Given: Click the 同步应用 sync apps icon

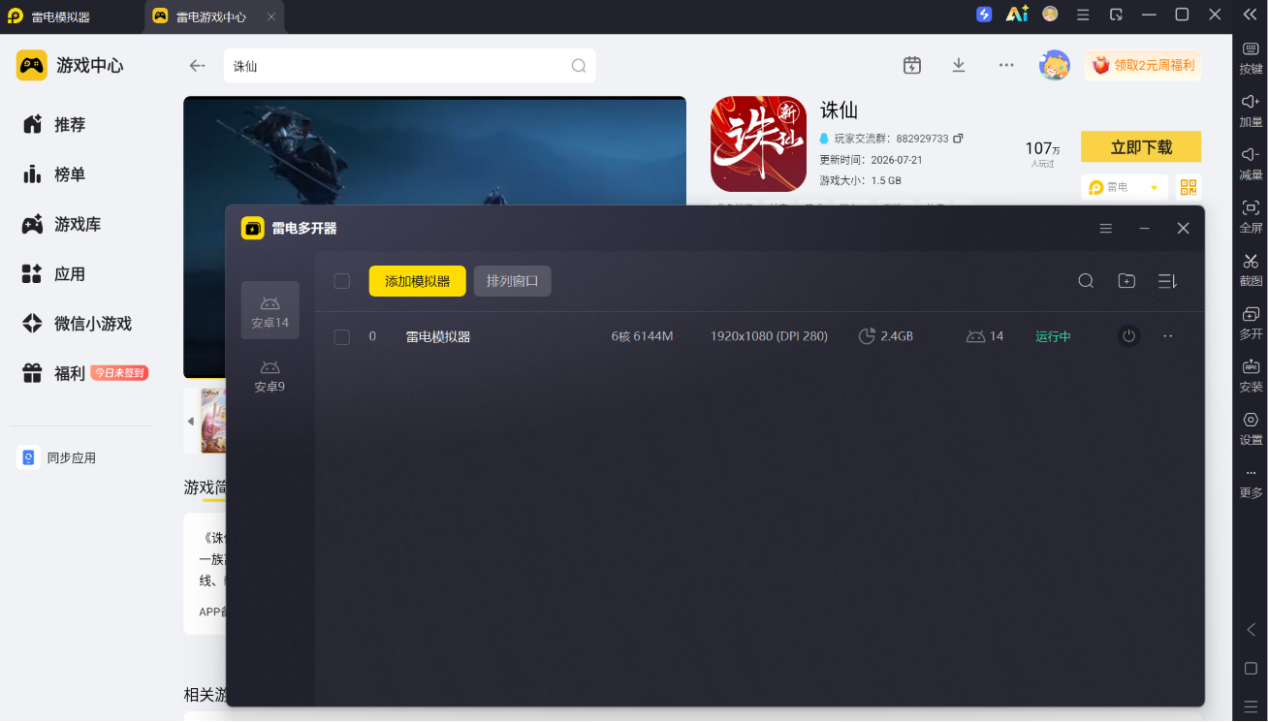Looking at the screenshot, I should pyautogui.click(x=28, y=458).
